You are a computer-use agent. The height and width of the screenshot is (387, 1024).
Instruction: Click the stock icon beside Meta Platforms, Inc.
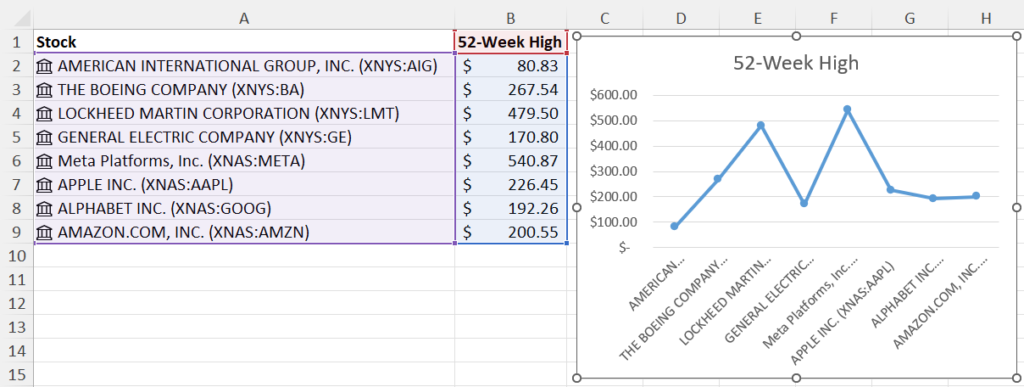(44, 161)
